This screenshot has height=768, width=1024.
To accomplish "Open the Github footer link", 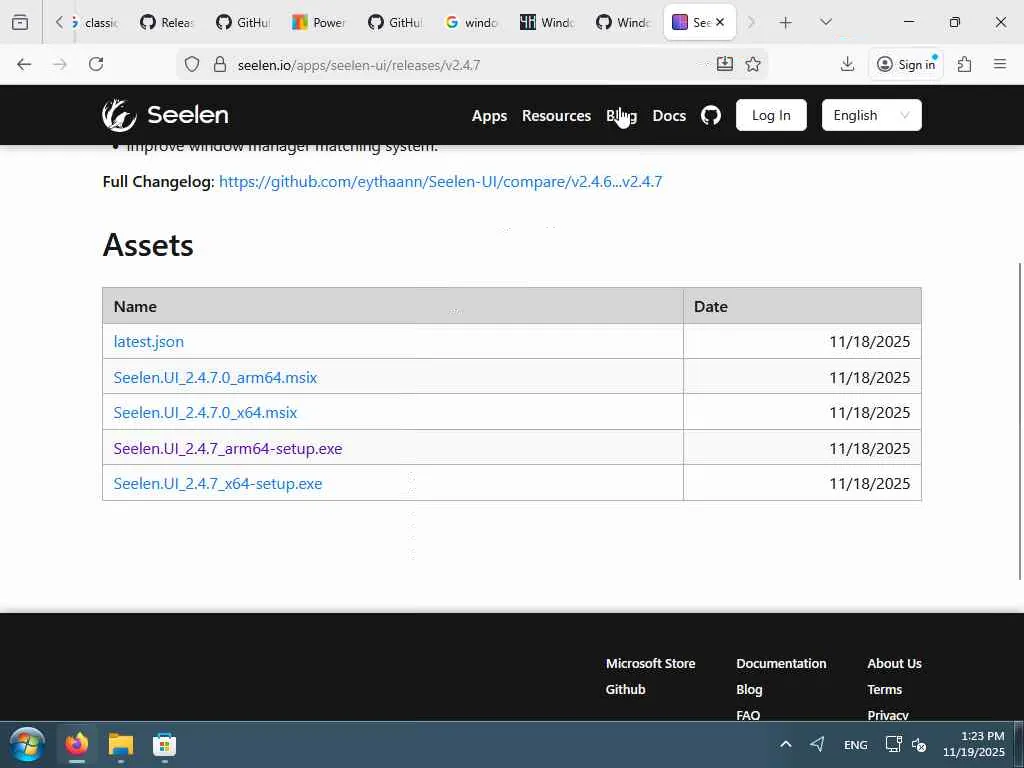I will [x=625, y=690].
